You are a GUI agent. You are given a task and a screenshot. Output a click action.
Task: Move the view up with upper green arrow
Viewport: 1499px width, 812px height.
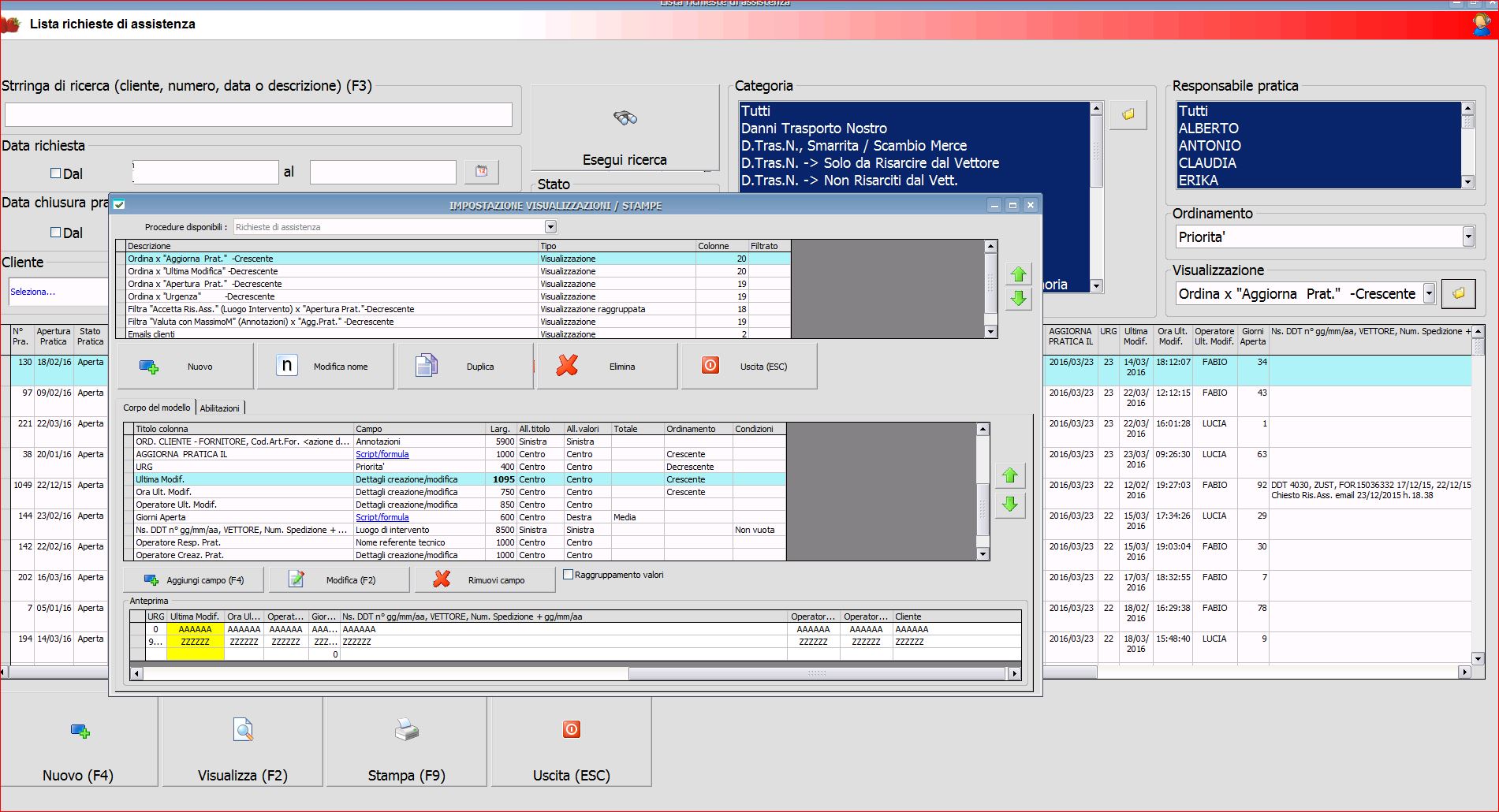point(1018,274)
